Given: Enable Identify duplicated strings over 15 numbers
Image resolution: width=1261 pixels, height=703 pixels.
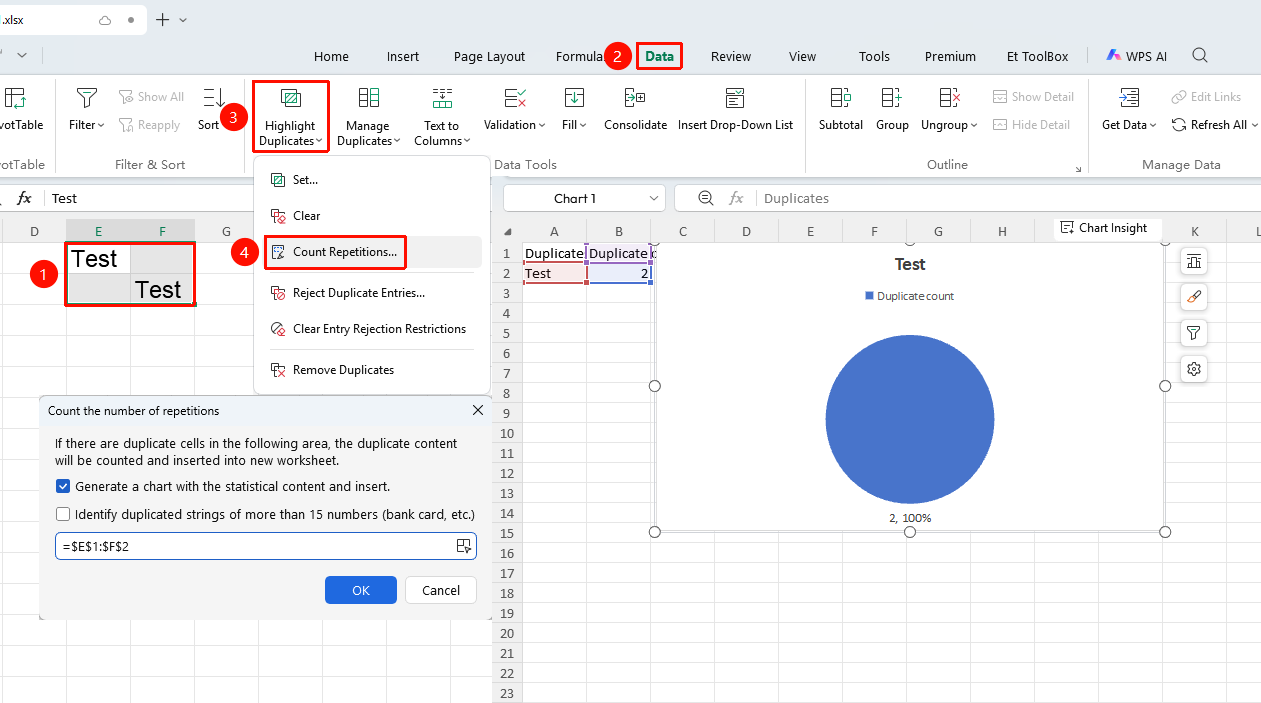Looking at the screenshot, I should click(63, 515).
